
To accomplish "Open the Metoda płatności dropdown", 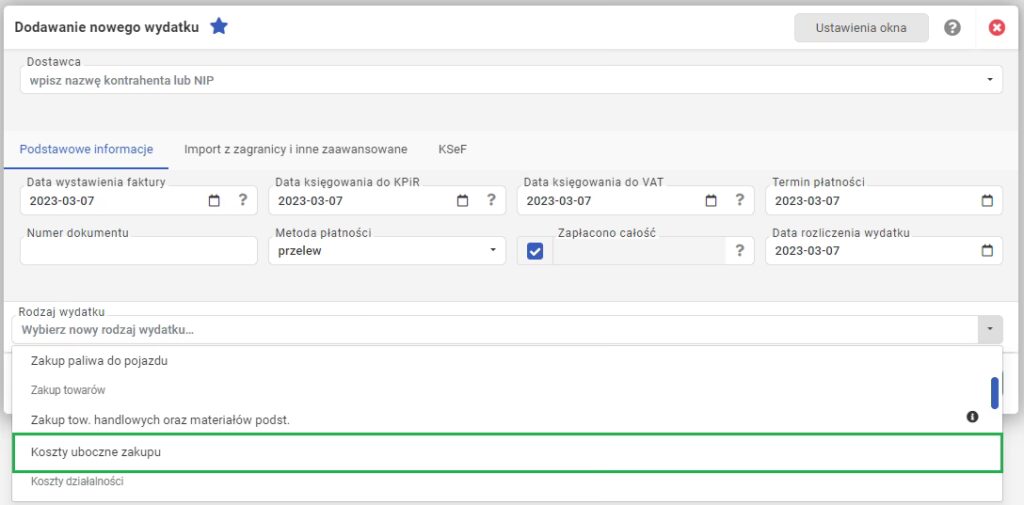I will [492, 251].
